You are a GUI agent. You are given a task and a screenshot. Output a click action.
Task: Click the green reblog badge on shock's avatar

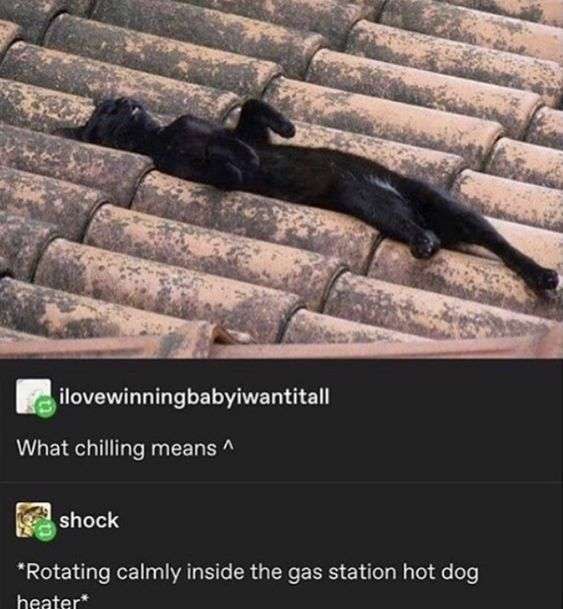45,531
